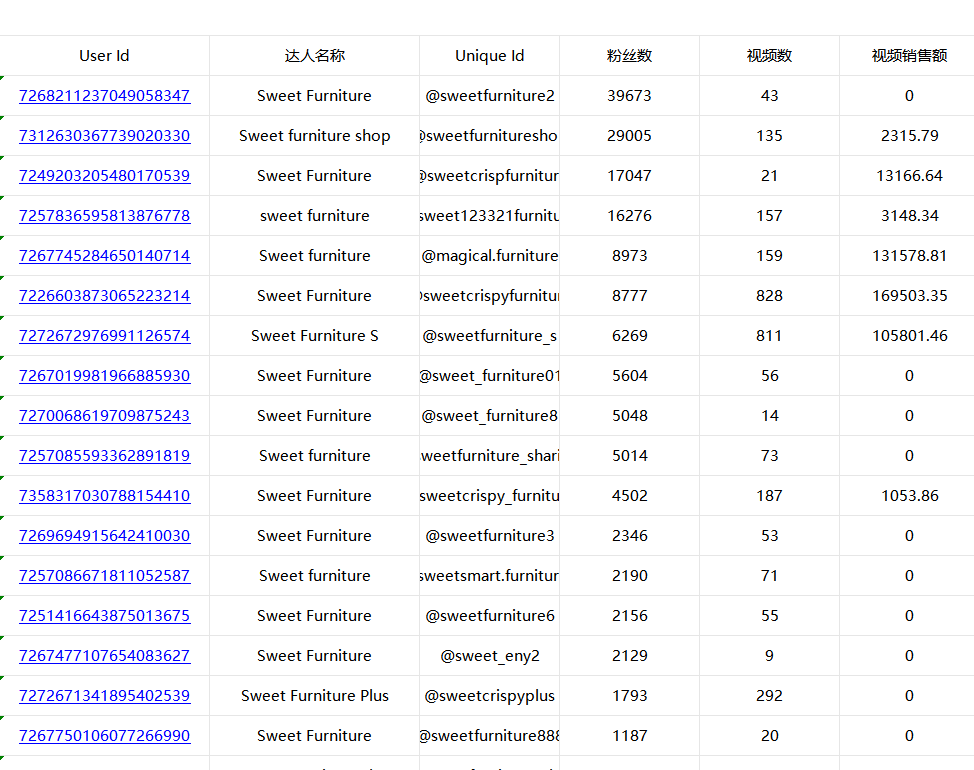This screenshot has height=770, width=974.
Task: Click User Id link 7358317030788154410
Action: (x=104, y=496)
